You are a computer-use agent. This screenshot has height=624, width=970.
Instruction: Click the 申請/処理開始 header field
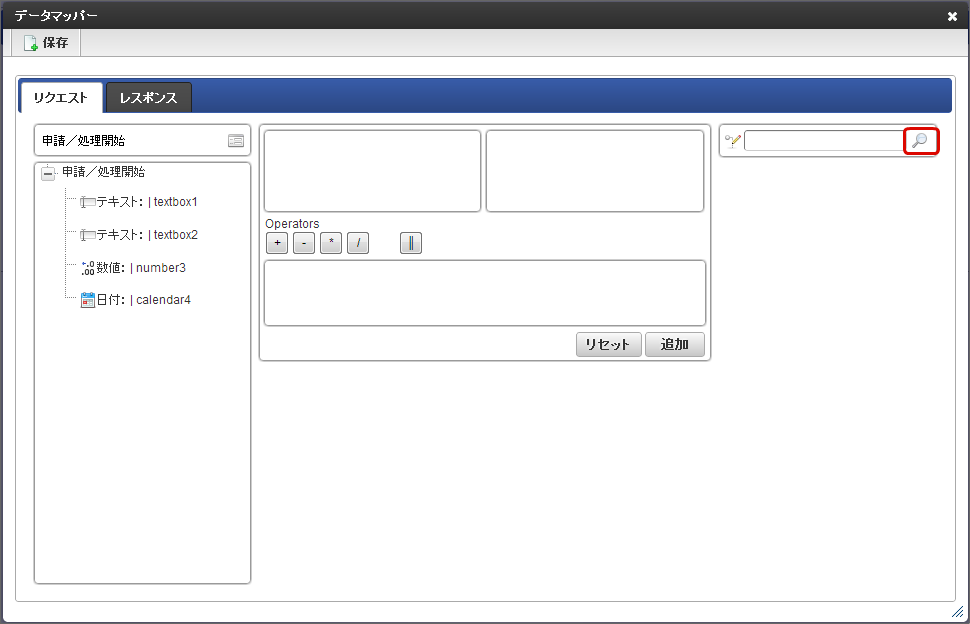click(142, 140)
